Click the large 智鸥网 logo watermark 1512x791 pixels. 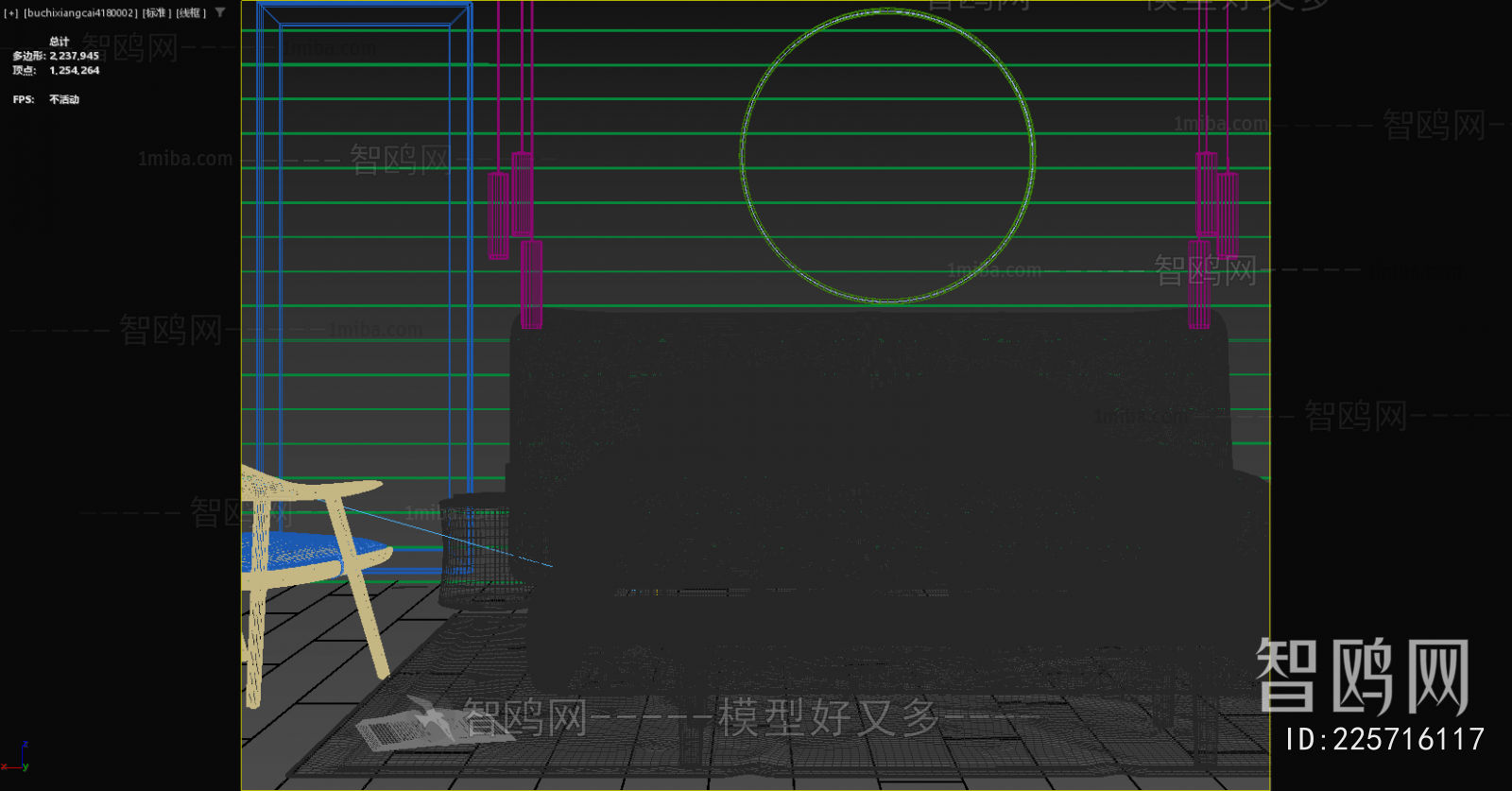pyautogui.click(x=1363, y=676)
